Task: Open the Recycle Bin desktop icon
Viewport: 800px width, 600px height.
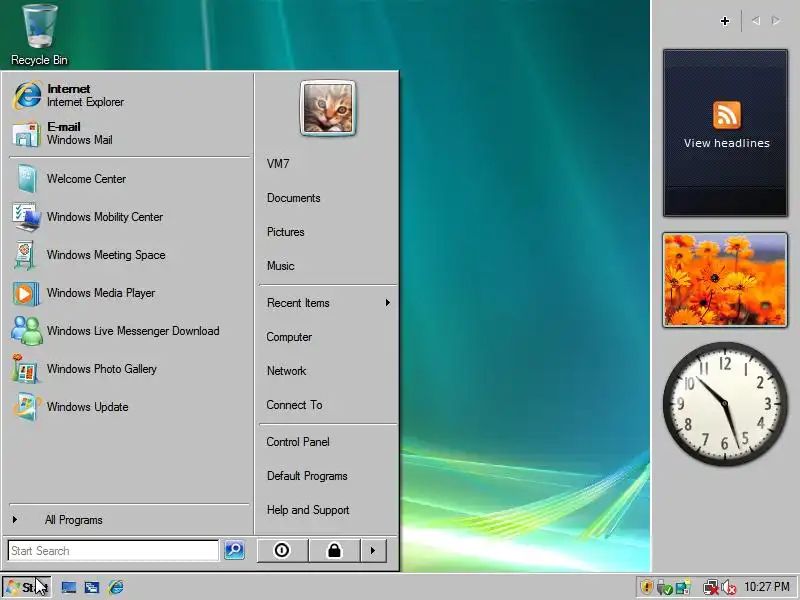Action: [x=39, y=35]
